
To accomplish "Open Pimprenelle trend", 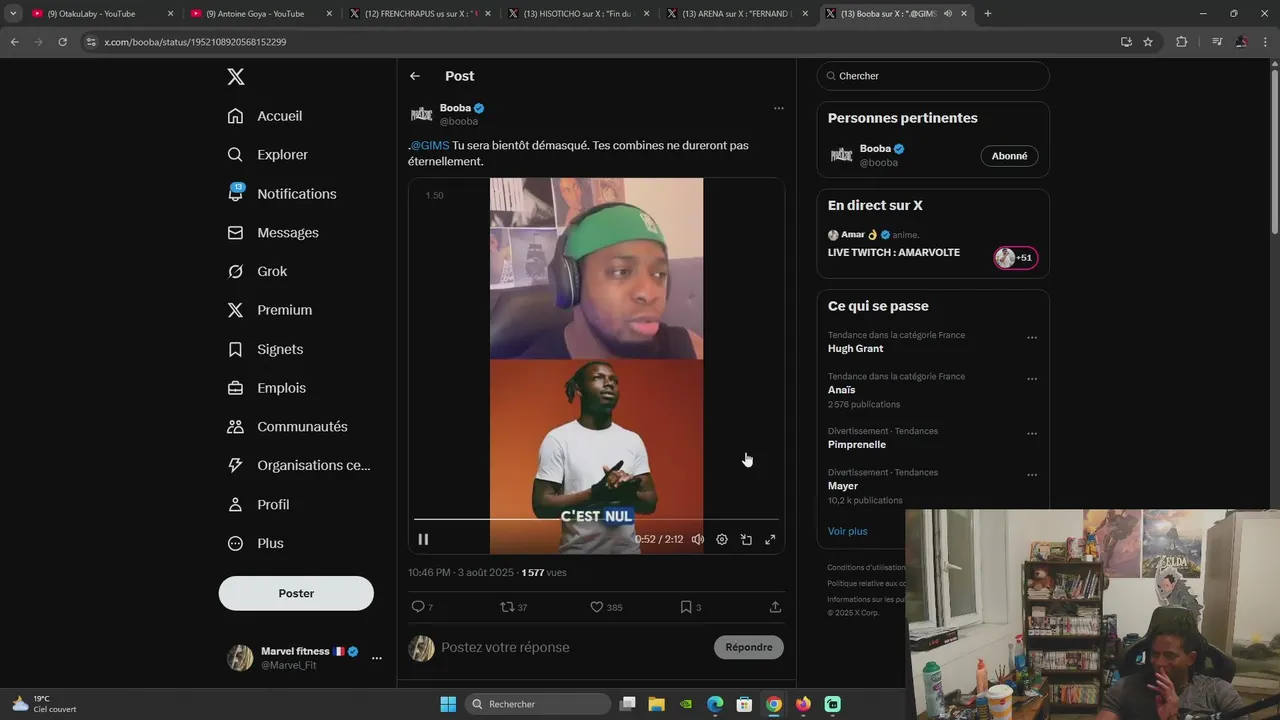I will [857, 445].
